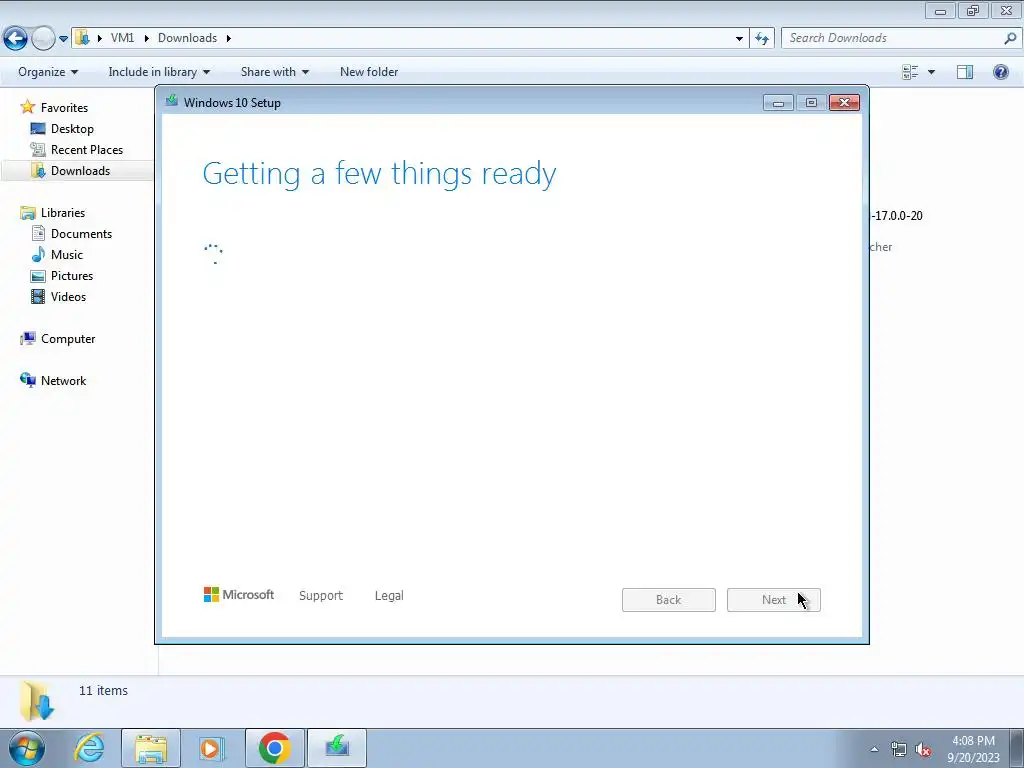Select the VM1 breadcrumb in address bar
The image size is (1024, 768).
pos(122,38)
